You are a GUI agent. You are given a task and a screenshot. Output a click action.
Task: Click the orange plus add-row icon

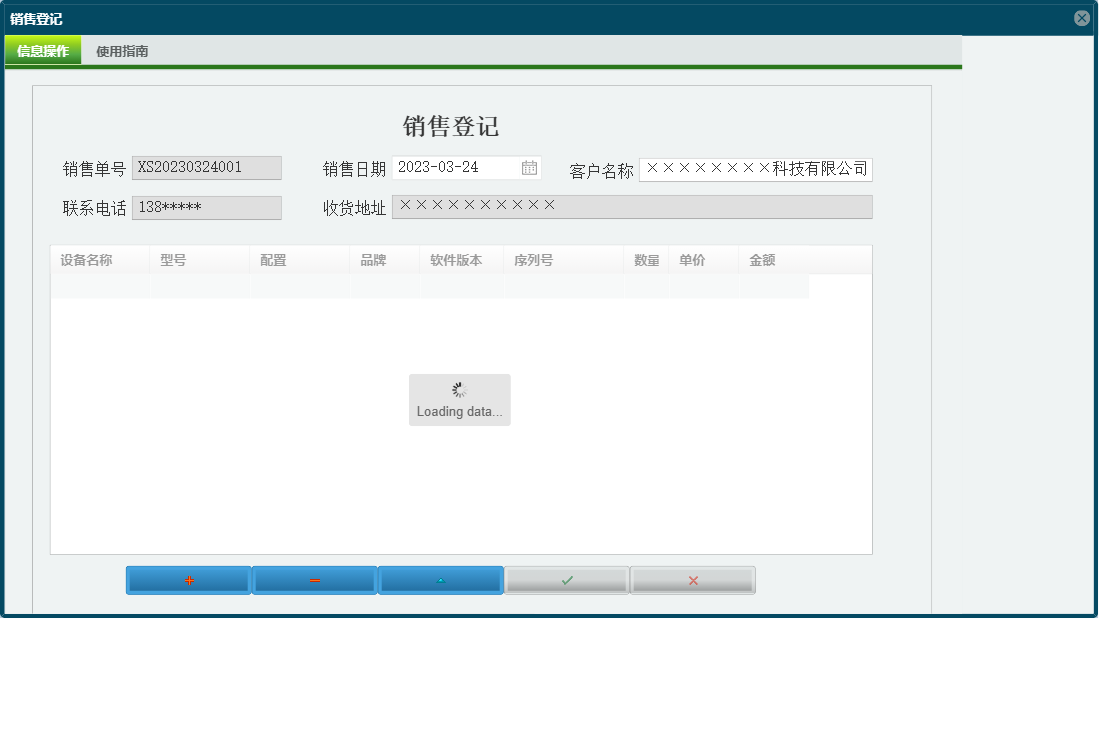pos(187,579)
